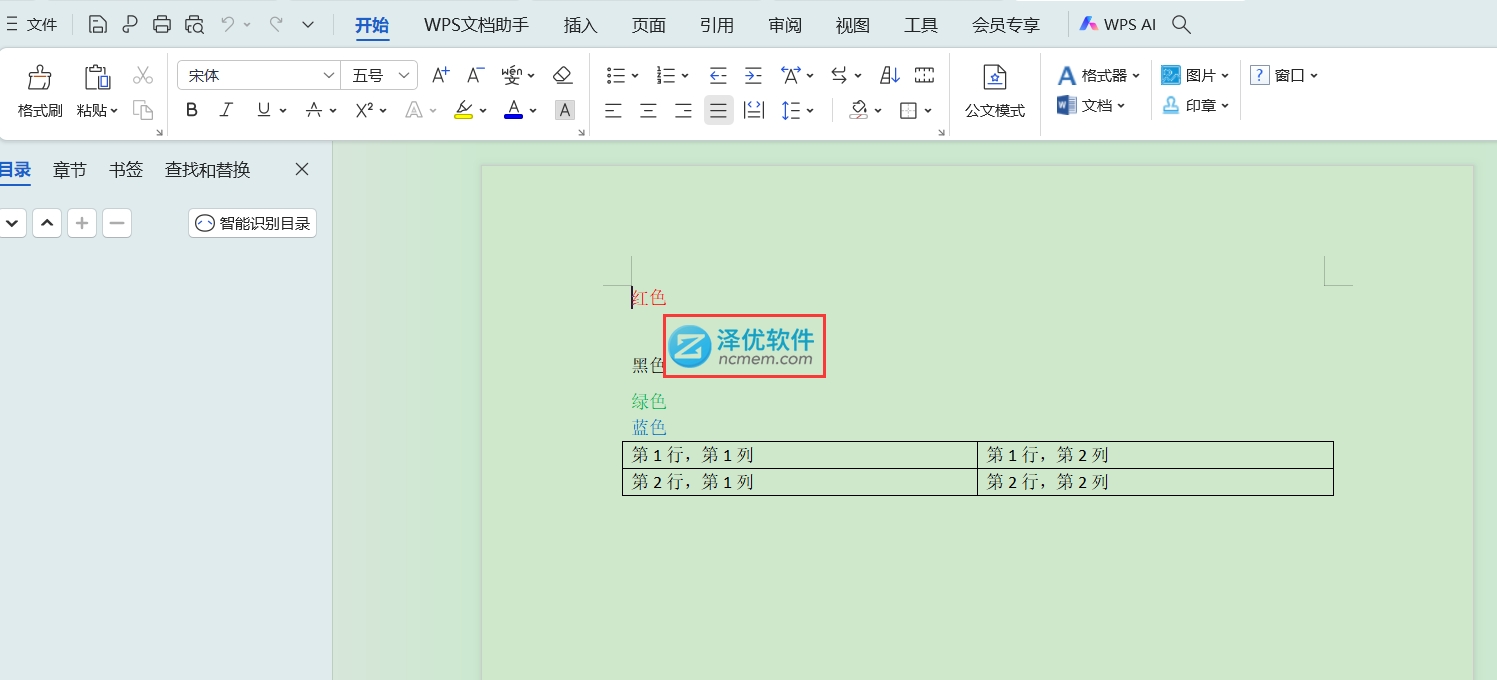Viewport: 1497px width, 680px height.
Task: Toggle italic formatting
Action: (x=226, y=110)
